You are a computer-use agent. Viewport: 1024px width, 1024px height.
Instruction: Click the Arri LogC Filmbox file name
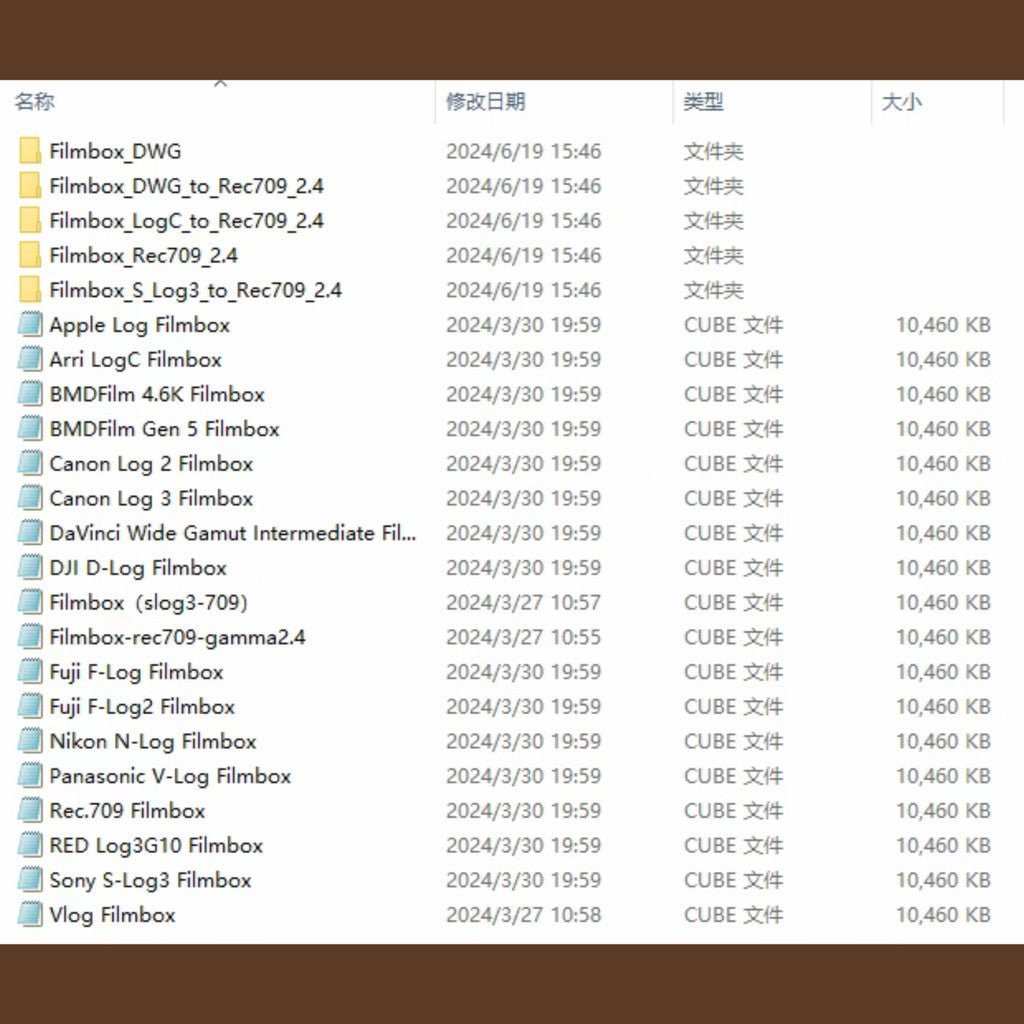(x=136, y=359)
